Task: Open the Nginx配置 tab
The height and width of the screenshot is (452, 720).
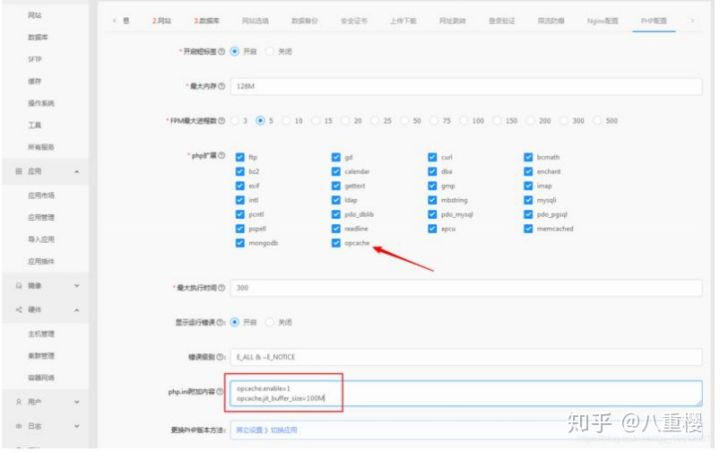Action: [x=602, y=21]
